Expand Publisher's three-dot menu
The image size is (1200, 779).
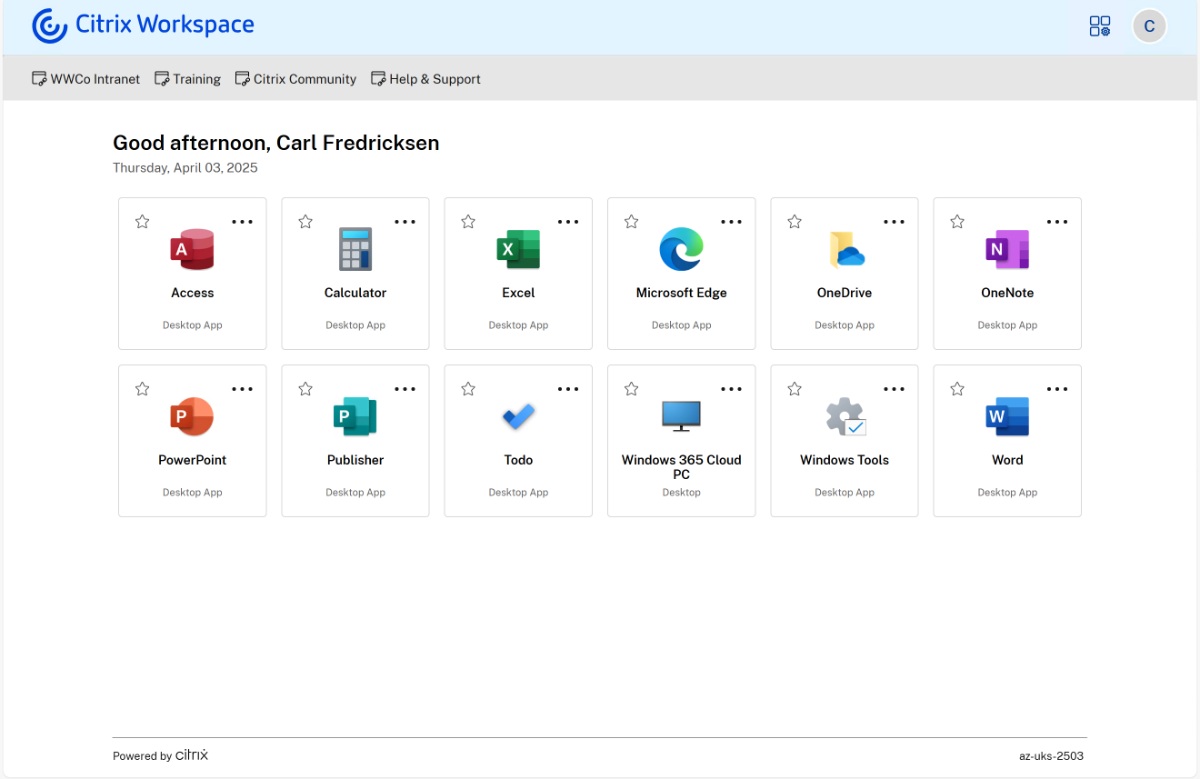pyautogui.click(x=405, y=389)
